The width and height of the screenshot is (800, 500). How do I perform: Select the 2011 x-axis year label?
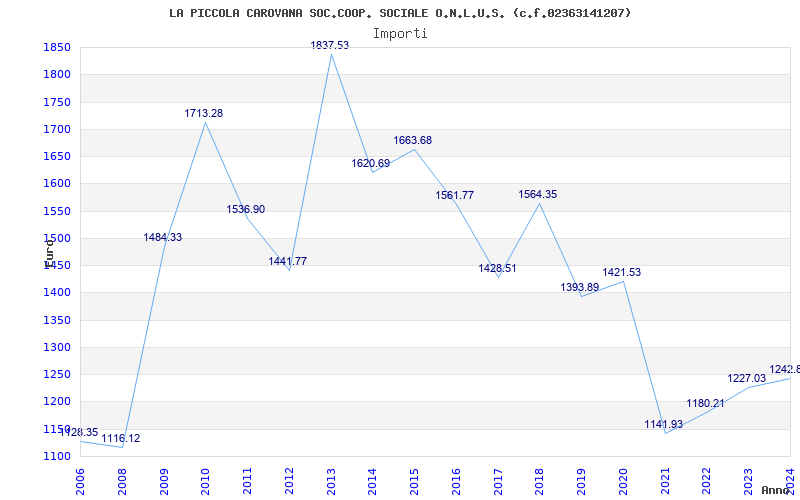[x=247, y=481]
